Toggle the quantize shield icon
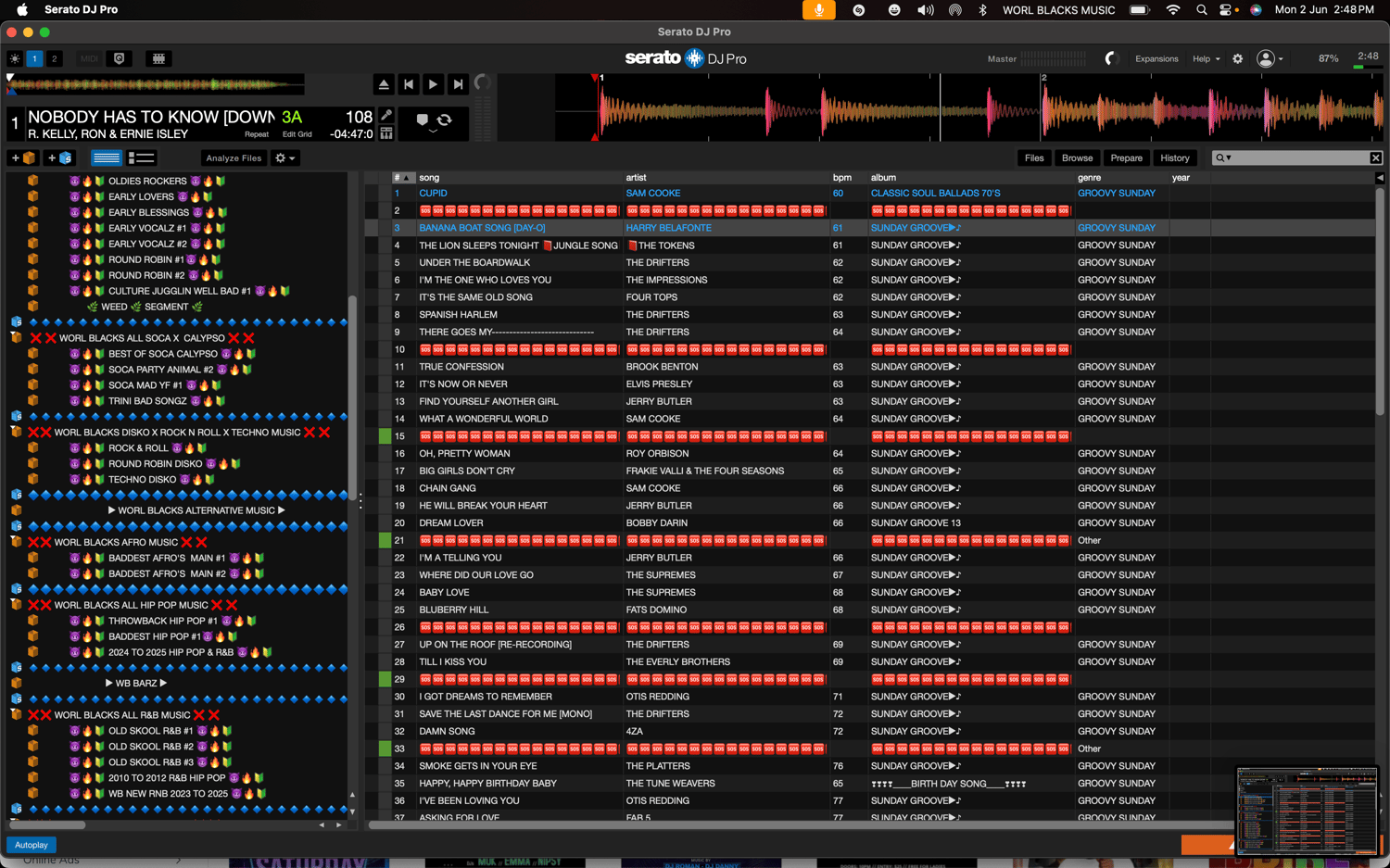This screenshot has width=1390, height=868. tap(120, 58)
